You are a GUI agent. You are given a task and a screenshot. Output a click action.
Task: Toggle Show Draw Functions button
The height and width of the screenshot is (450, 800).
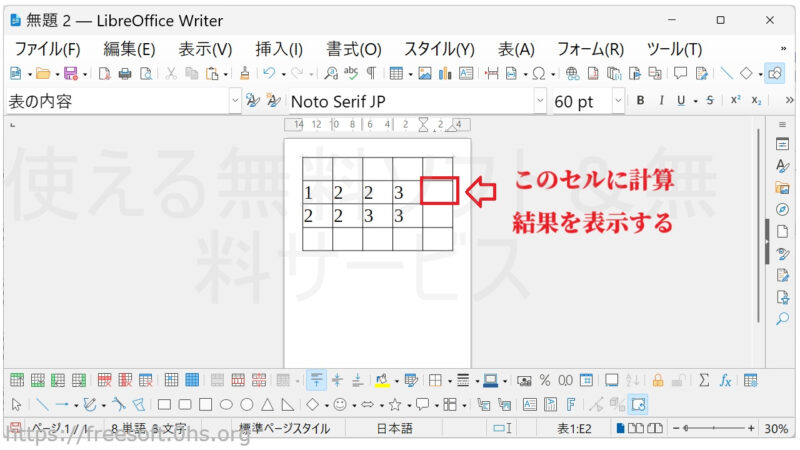point(774,73)
